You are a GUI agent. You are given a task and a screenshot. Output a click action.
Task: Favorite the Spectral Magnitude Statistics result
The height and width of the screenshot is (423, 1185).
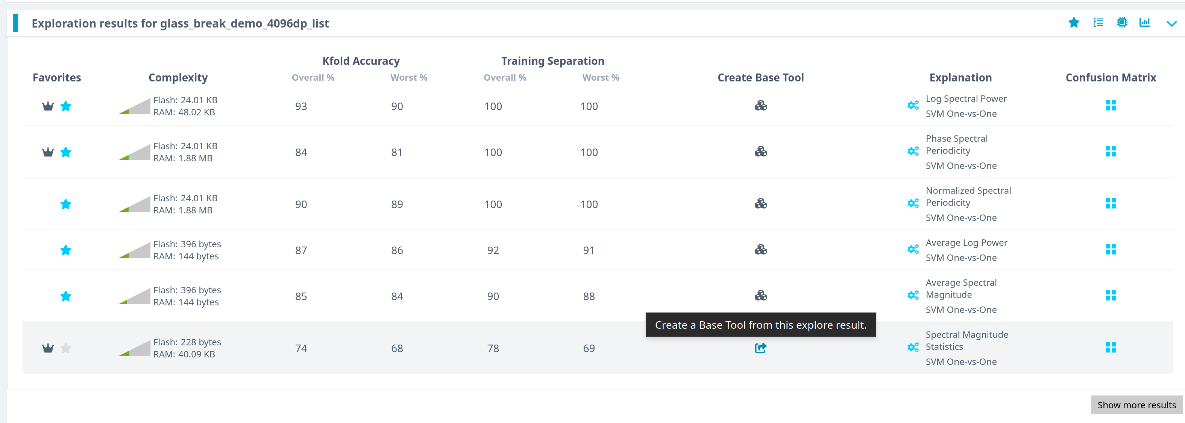coord(66,348)
